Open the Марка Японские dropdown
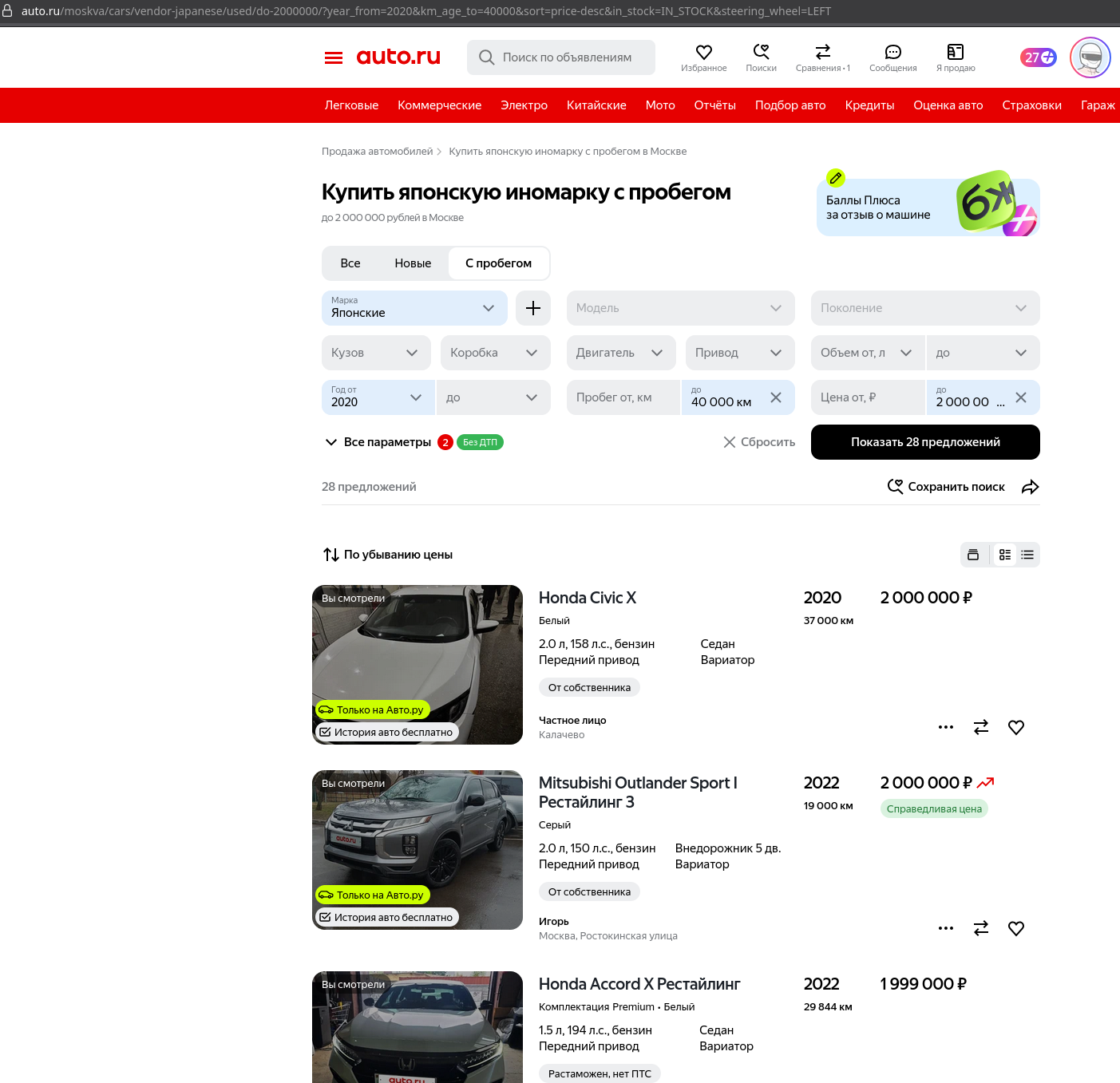The image size is (1120, 1083). 414,308
